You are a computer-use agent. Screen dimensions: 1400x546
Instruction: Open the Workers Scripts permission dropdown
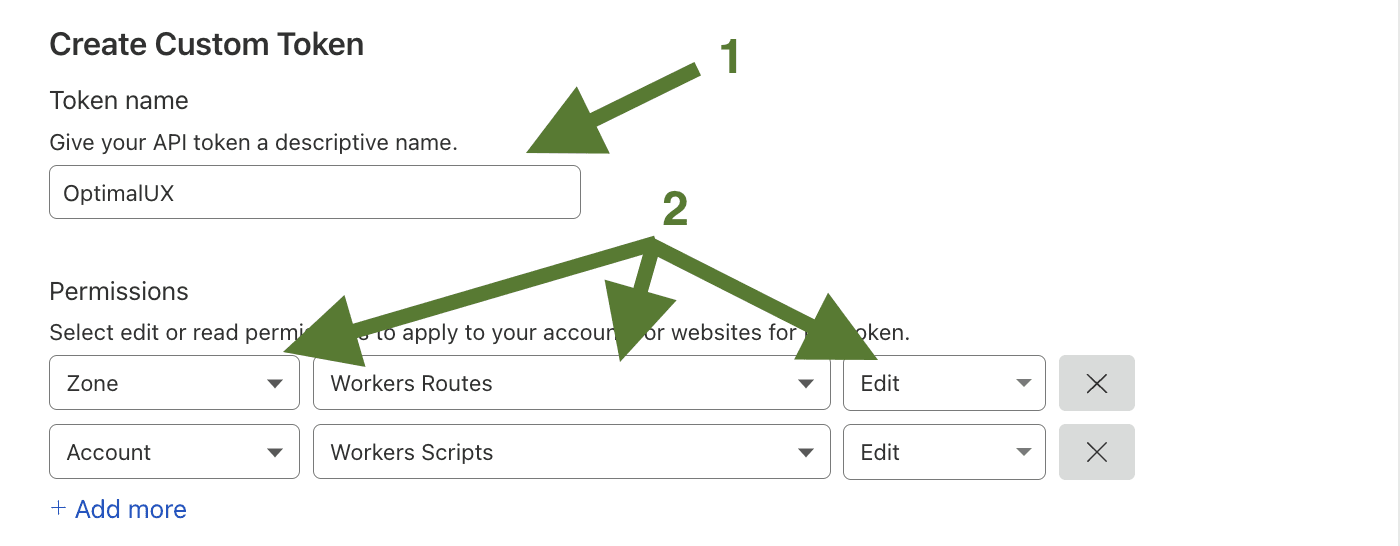[x=572, y=452]
